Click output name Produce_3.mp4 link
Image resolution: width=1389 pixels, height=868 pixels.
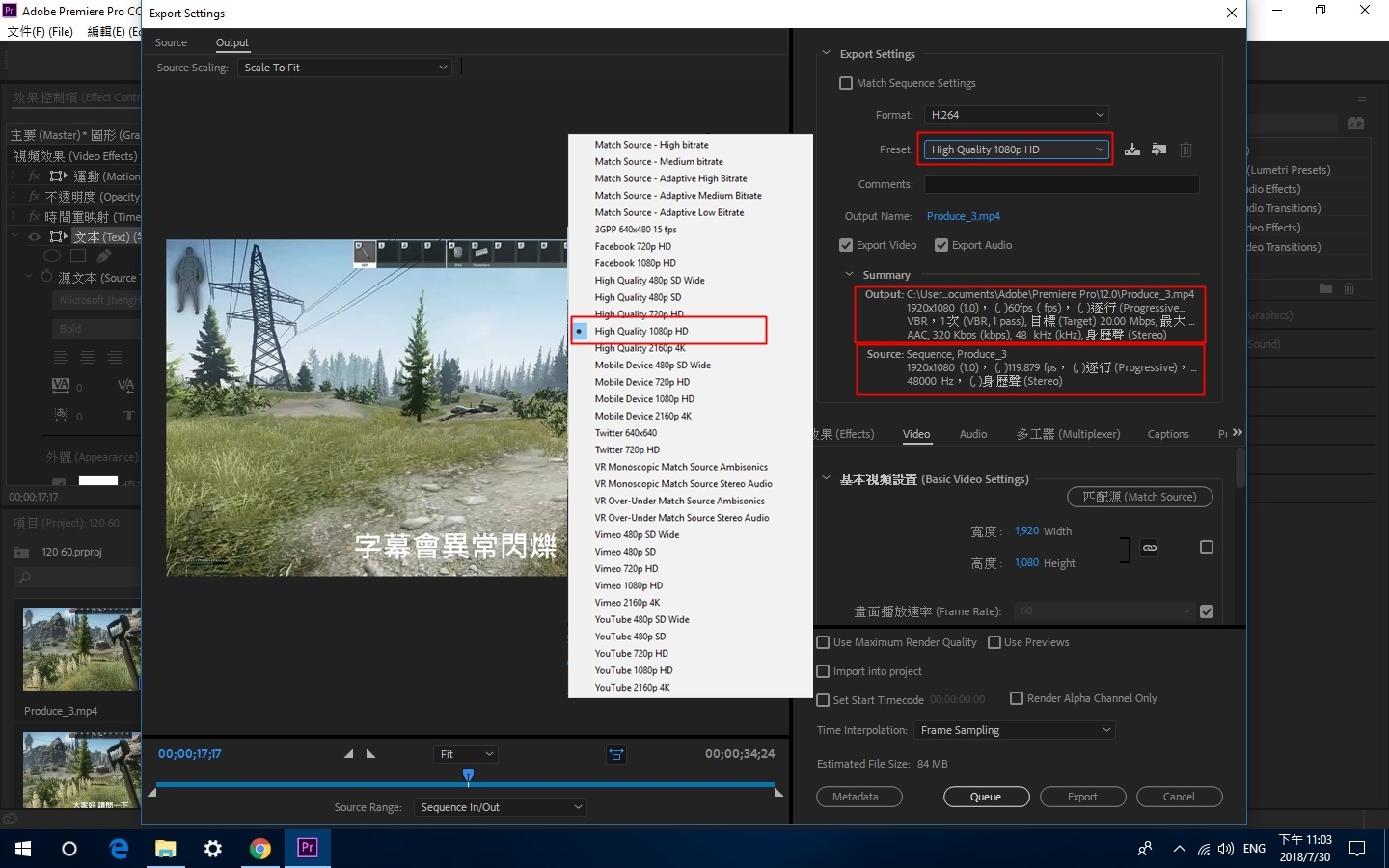click(x=963, y=216)
